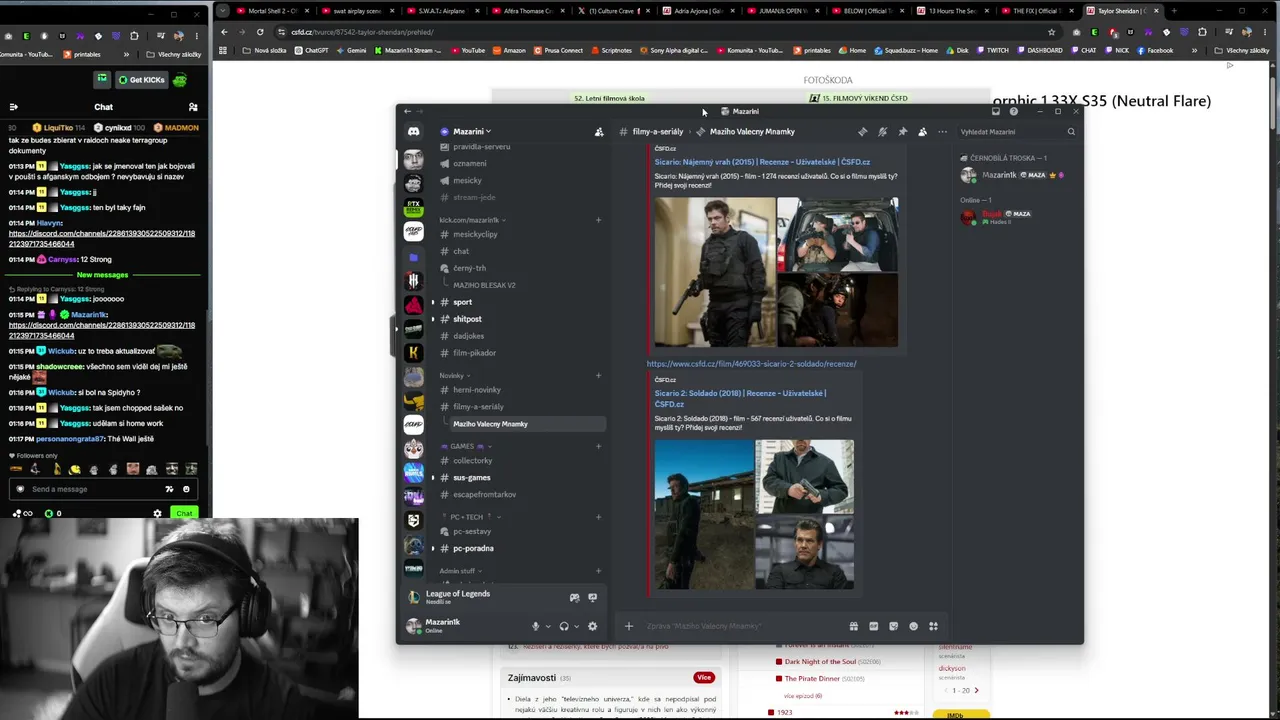Click the red Více button on CSFD page
1280x720 pixels.
pyautogui.click(x=704, y=678)
